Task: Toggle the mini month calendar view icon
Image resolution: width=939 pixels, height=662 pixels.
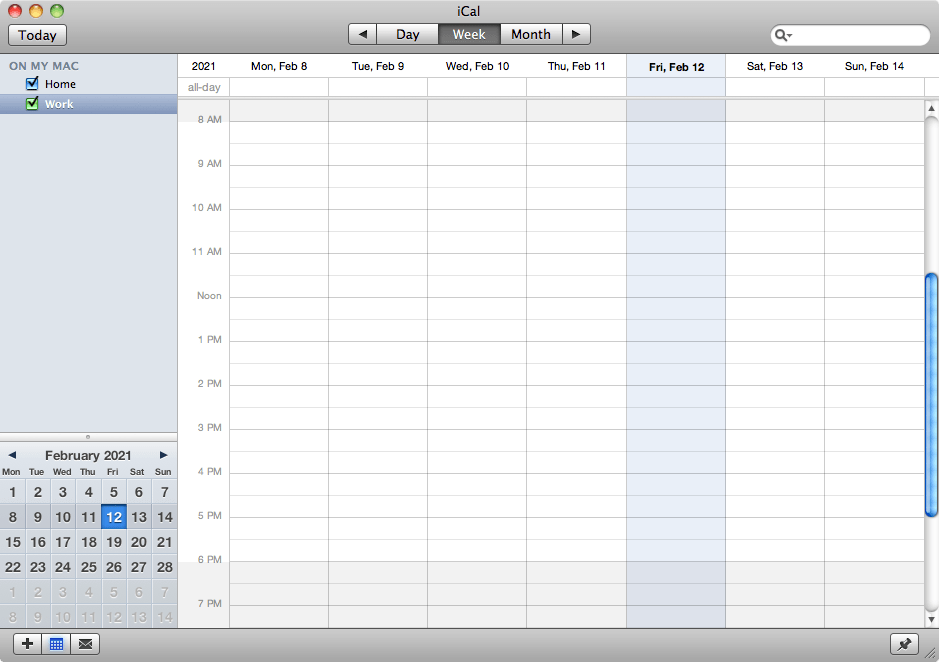Action: pyautogui.click(x=56, y=643)
